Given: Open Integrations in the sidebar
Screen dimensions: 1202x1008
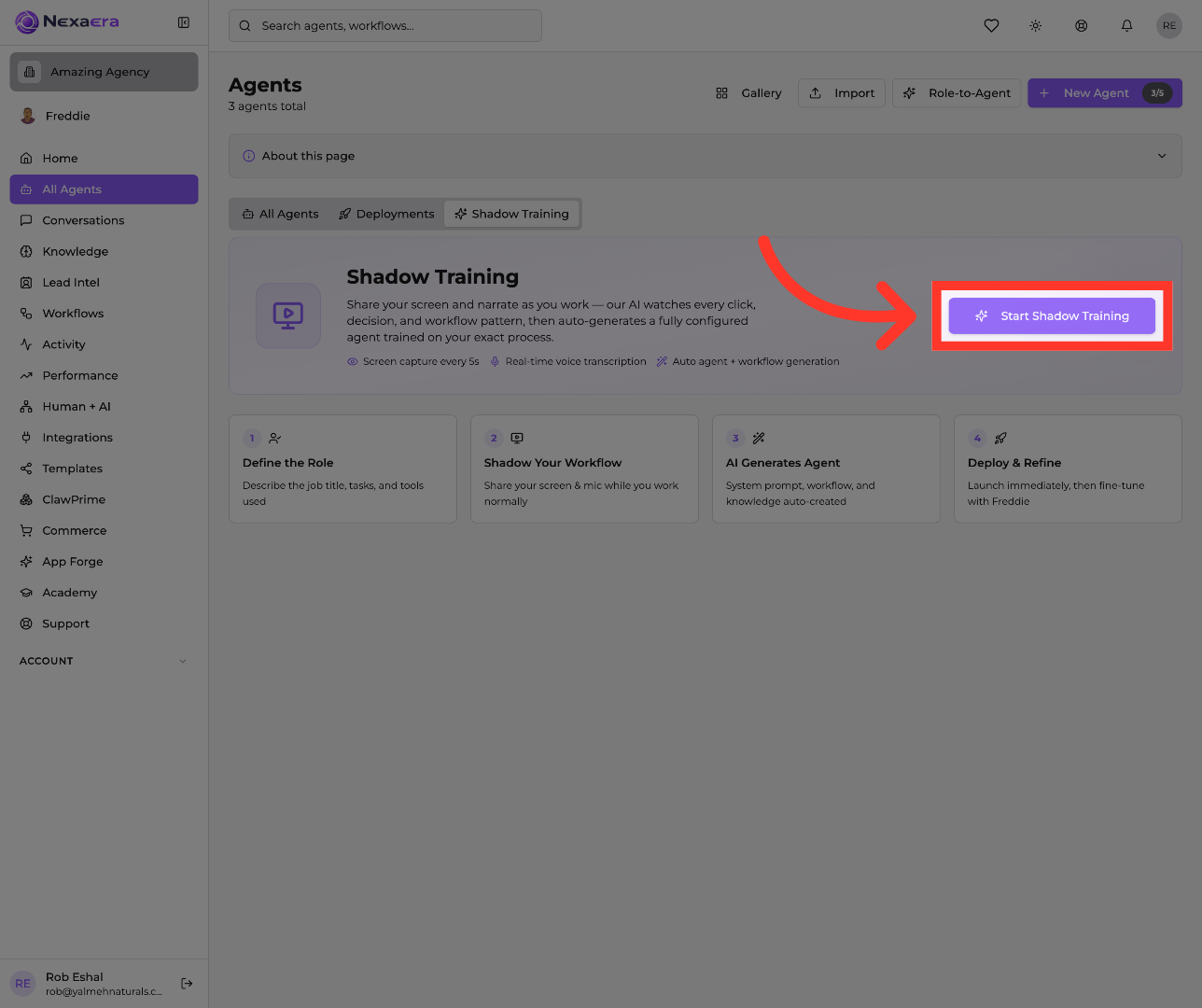Looking at the screenshot, I should click(x=104, y=438).
